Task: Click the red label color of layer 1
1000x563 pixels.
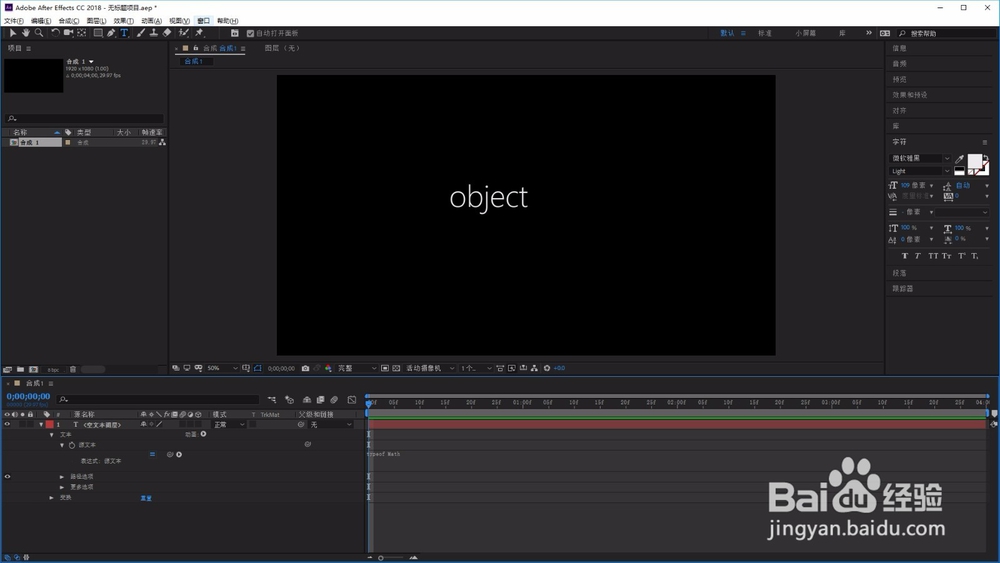Action: pyautogui.click(x=49, y=424)
